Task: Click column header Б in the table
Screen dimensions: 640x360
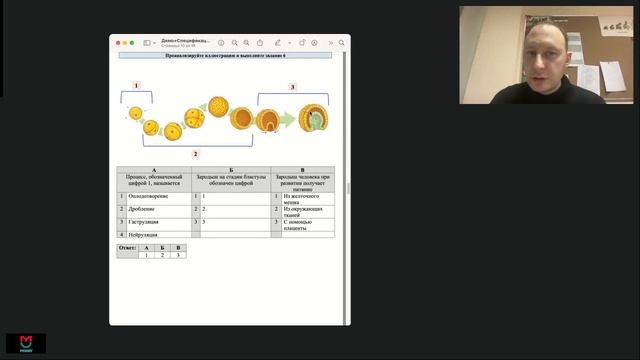Action: 231,170
